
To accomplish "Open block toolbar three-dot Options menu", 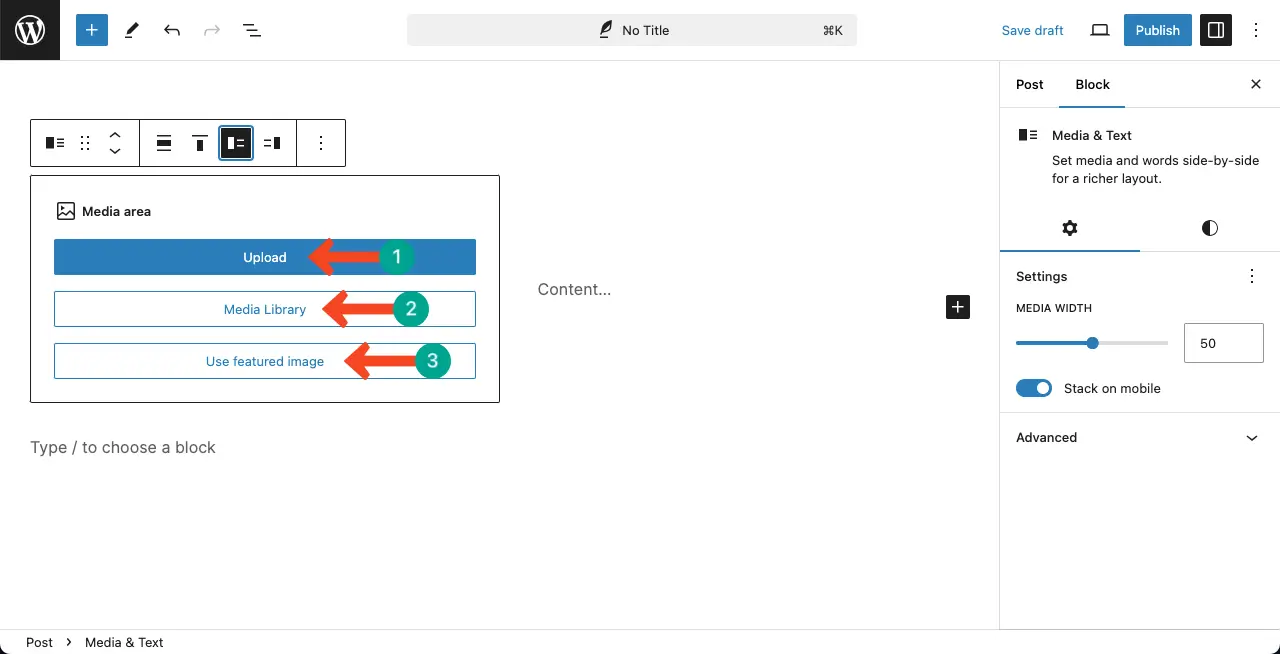I will pos(321,143).
